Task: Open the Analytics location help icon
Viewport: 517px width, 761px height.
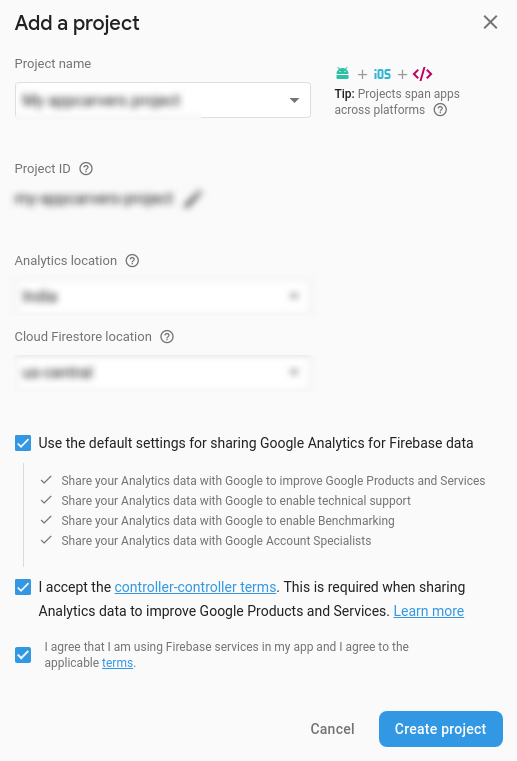Action: pyautogui.click(x=132, y=261)
